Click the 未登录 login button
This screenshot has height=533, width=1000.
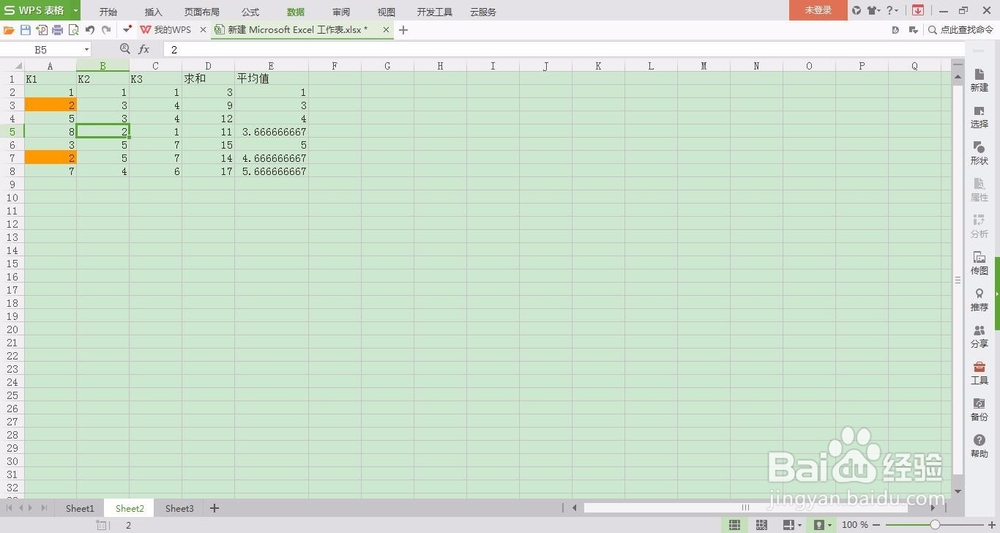pos(818,10)
